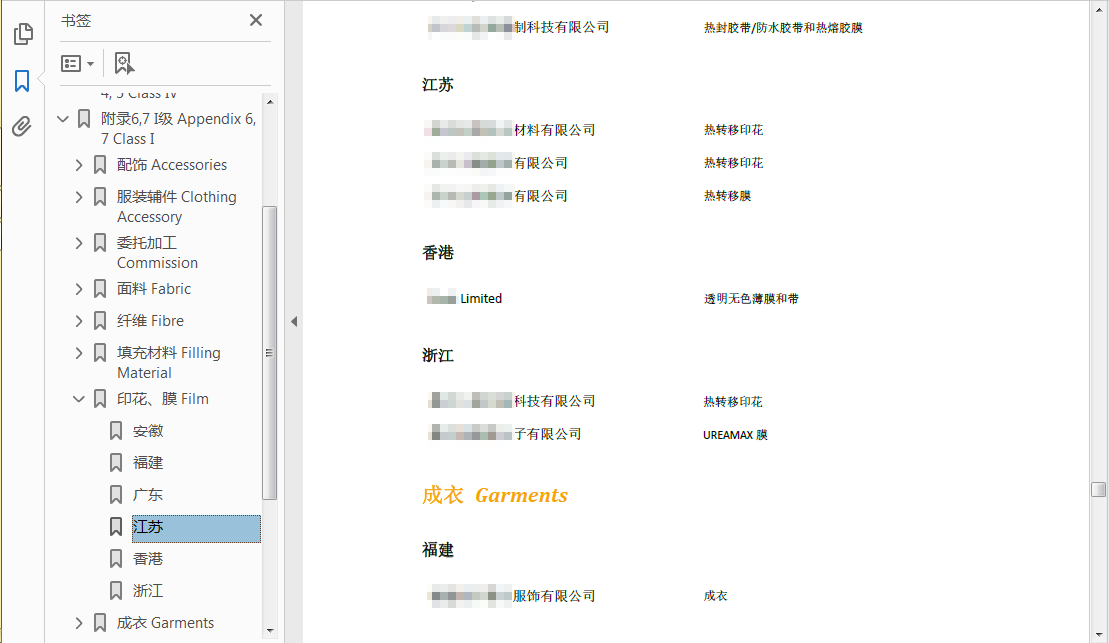Collapse the Appendix 6,7 Class I bookmark
Image resolution: width=1109 pixels, height=643 pixels.
coord(63,119)
